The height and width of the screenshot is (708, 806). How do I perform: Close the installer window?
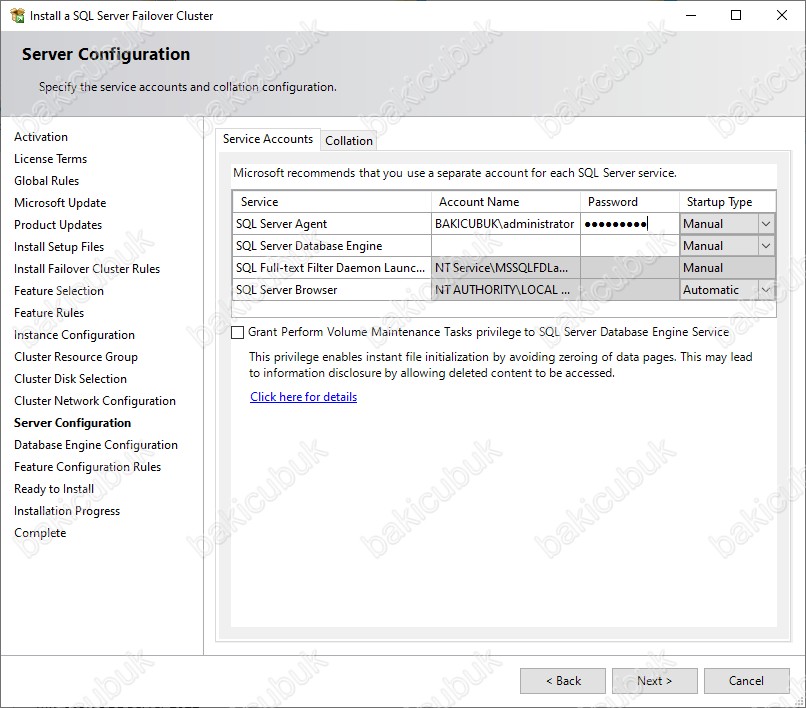pyautogui.click(x=782, y=15)
